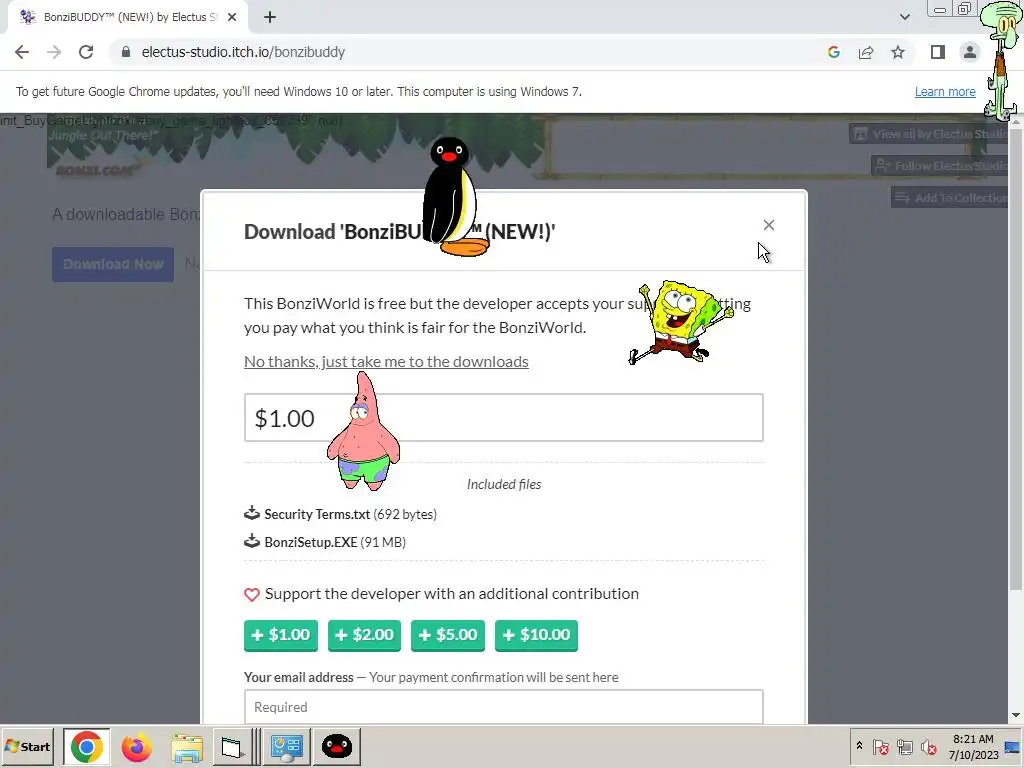This screenshot has height=768, width=1024.
Task: Click the Patrick Star desktop character
Action: point(363,431)
